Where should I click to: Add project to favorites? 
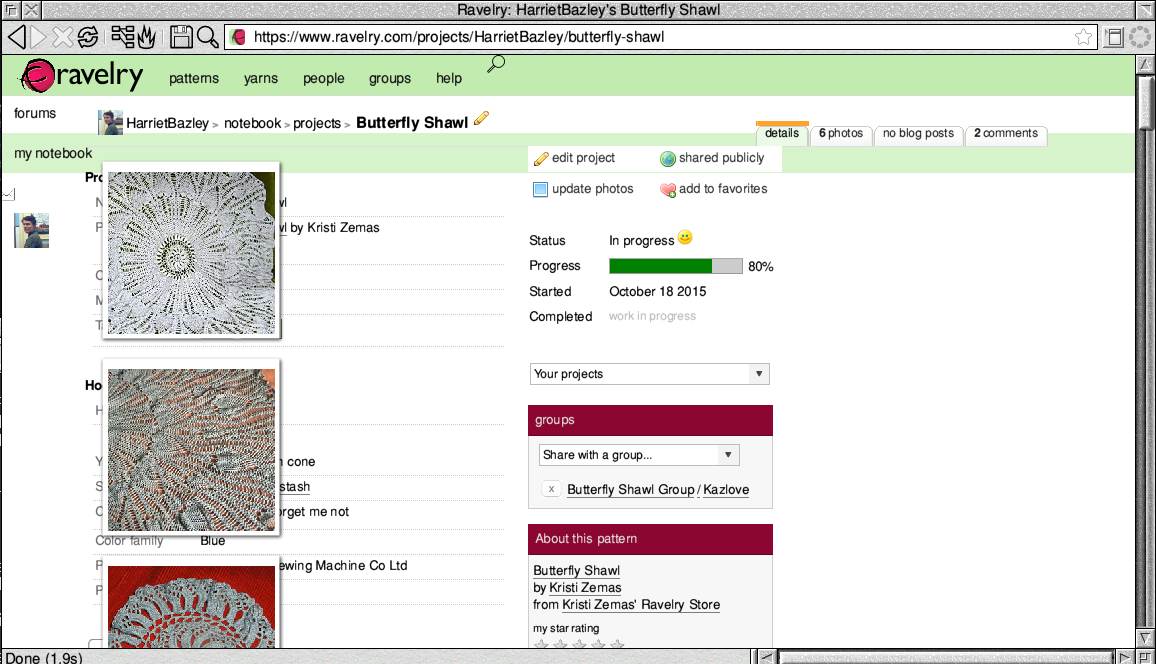714,189
